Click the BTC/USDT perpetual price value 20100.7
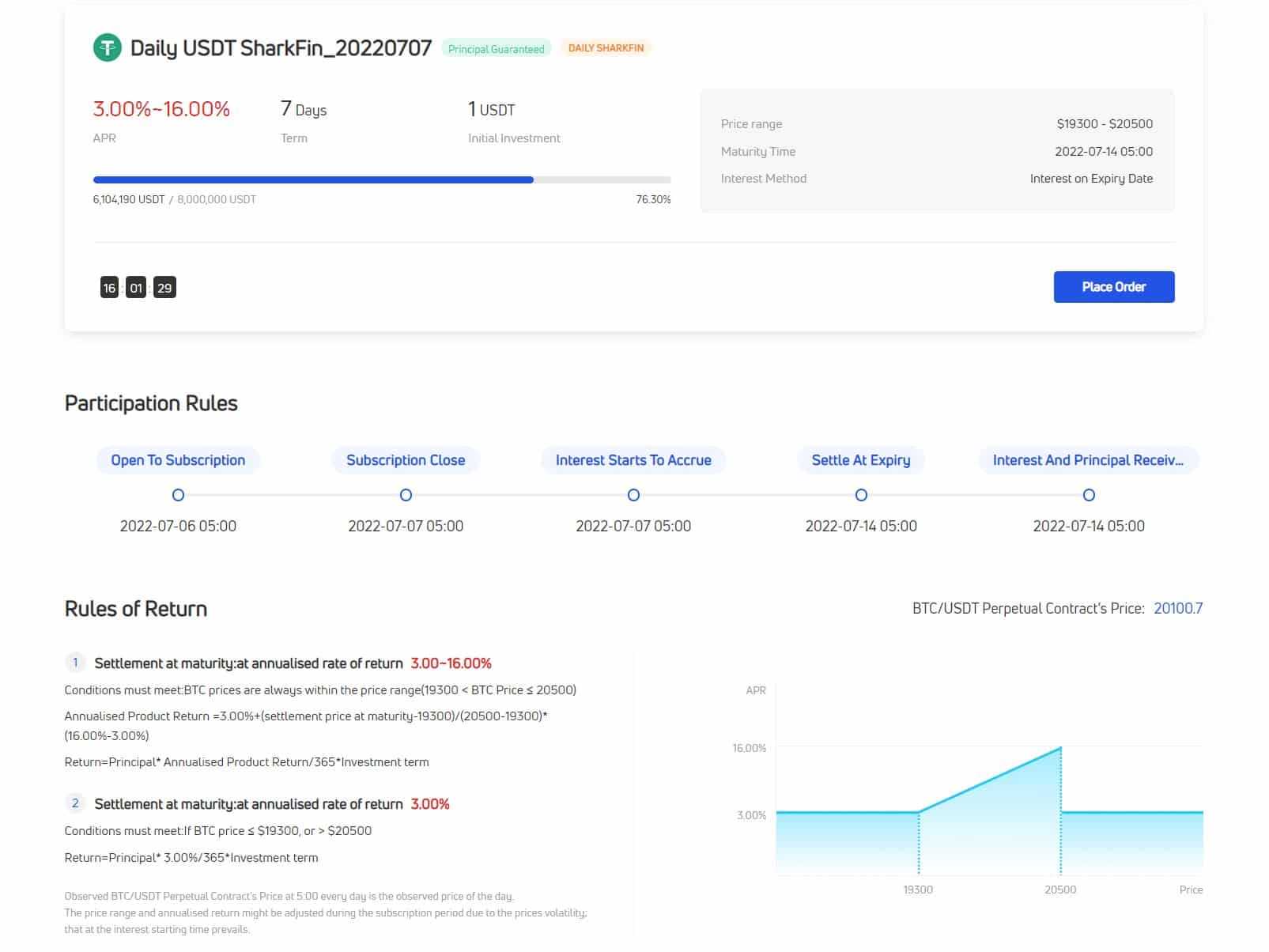 click(1177, 608)
